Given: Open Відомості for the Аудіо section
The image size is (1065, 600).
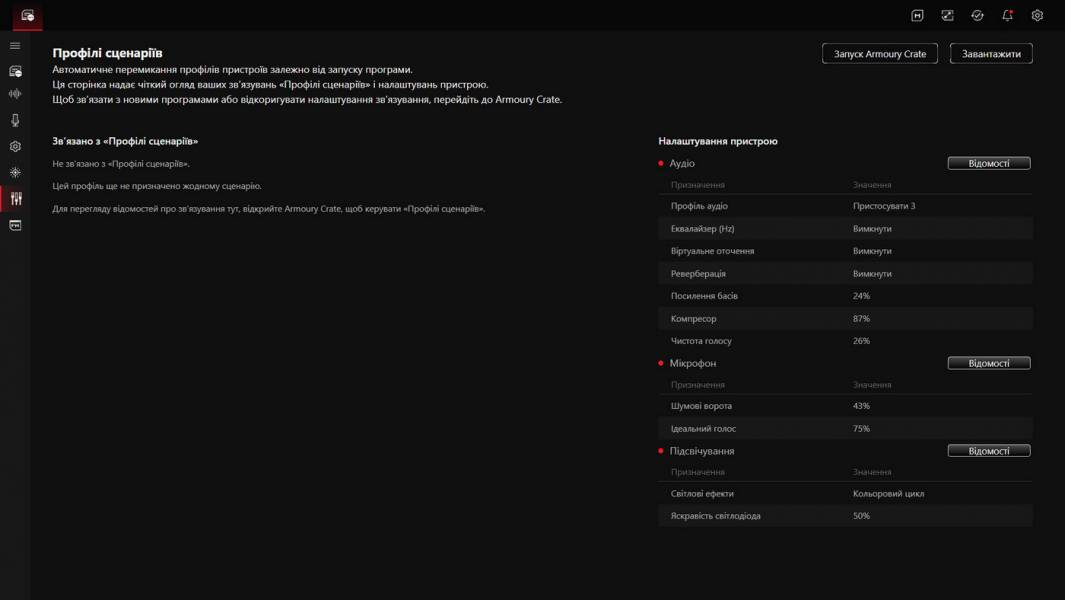Looking at the screenshot, I should (x=989, y=163).
